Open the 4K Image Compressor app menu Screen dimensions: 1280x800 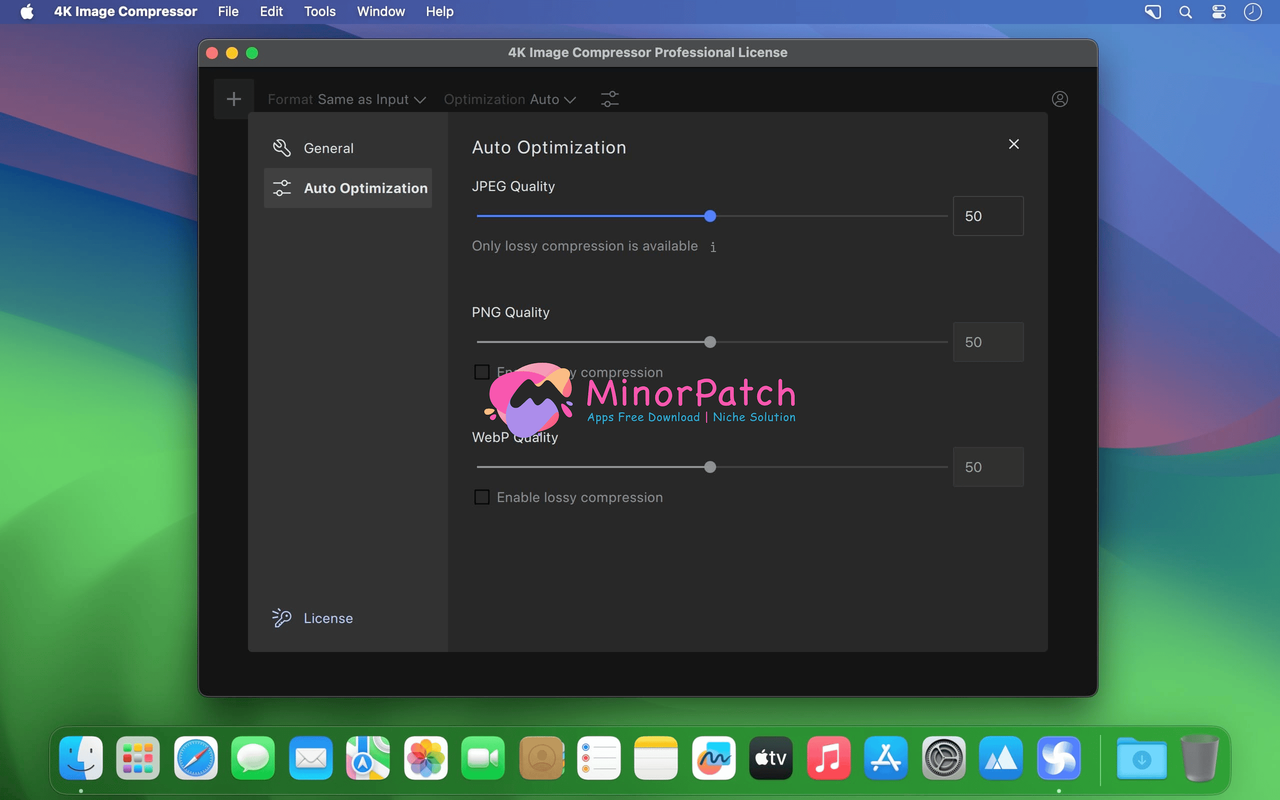tap(126, 12)
